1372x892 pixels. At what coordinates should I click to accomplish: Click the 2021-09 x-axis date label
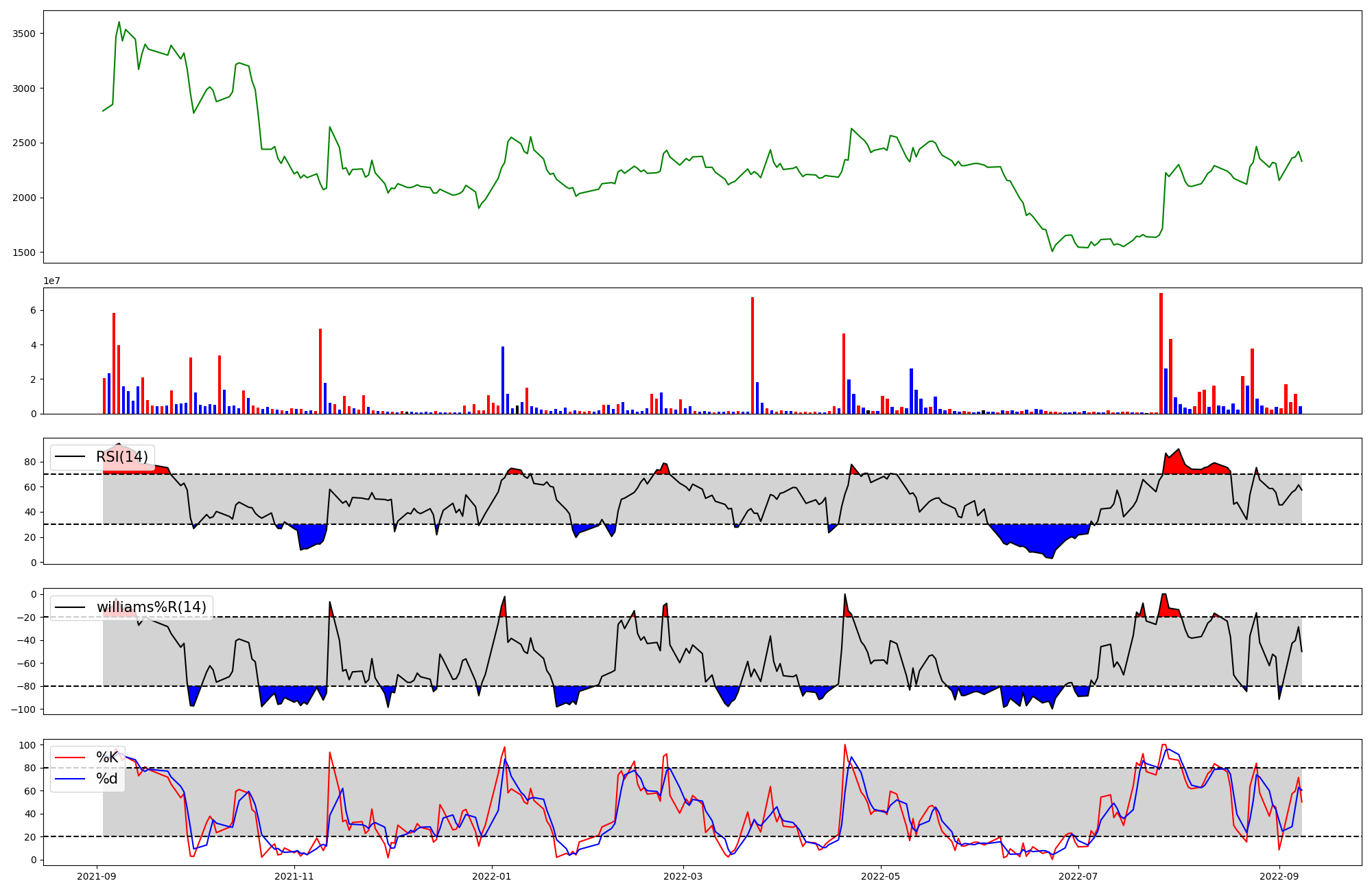point(97,876)
